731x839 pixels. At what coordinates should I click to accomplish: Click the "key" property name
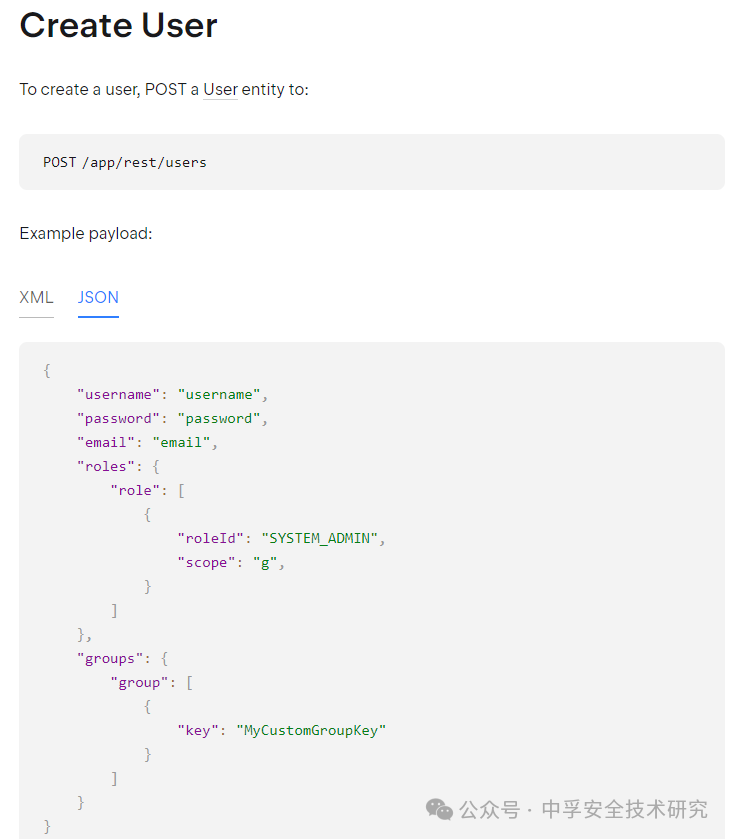[x=198, y=730]
